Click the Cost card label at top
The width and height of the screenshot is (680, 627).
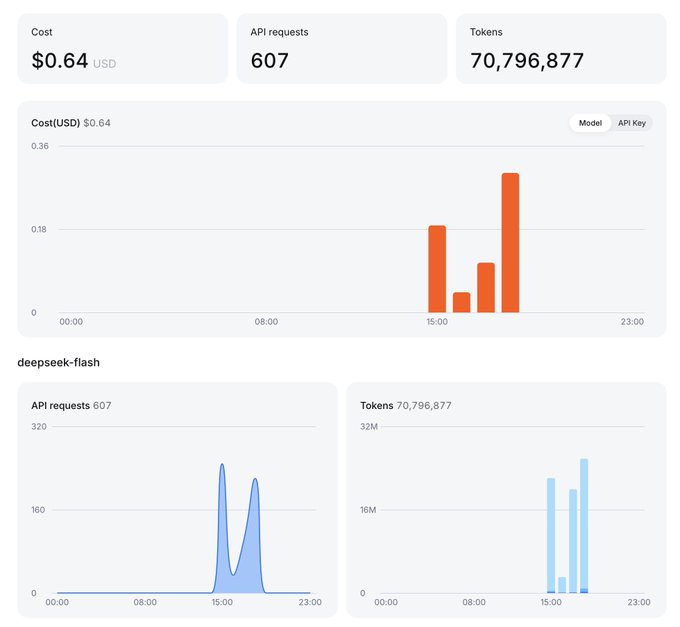pos(42,32)
